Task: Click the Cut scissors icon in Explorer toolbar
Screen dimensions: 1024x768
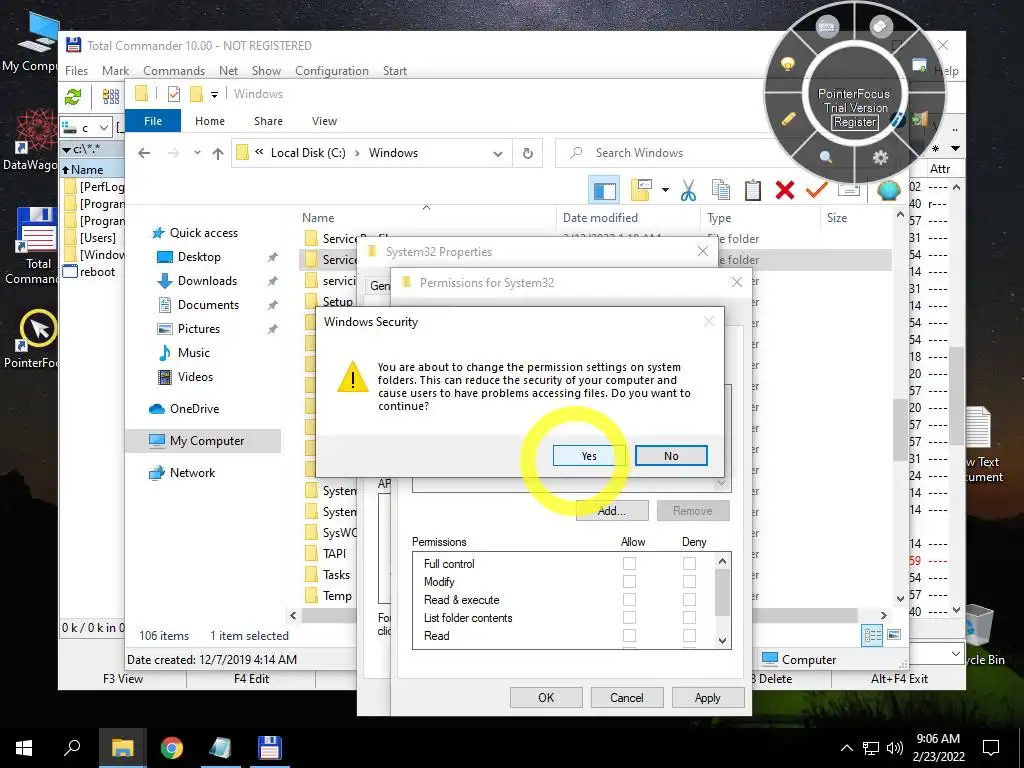Action: [688, 190]
